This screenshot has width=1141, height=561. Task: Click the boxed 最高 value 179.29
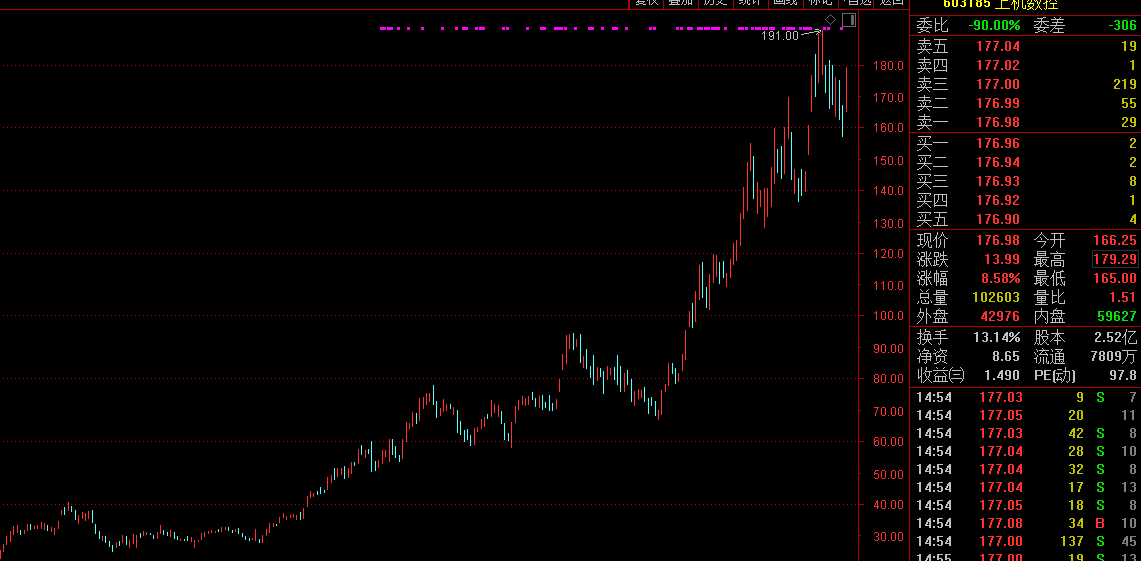[1114, 259]
